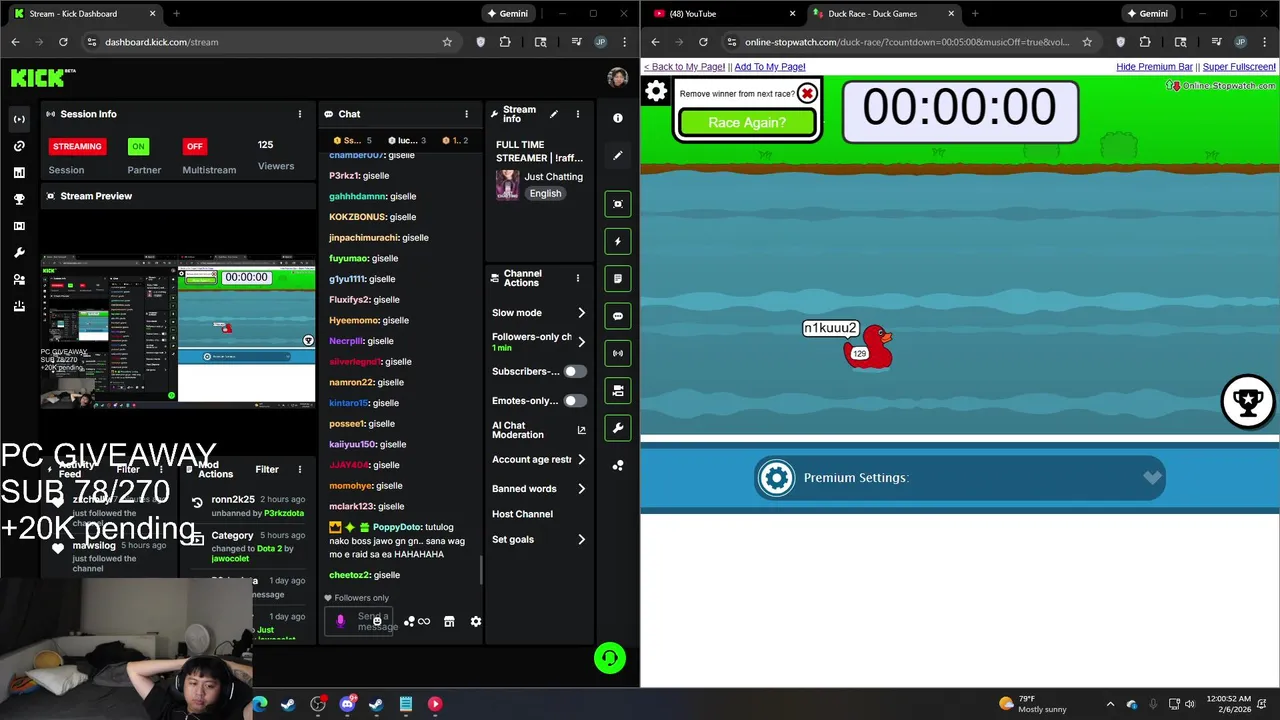
Task: Click the Race Again button
Action: click(x=747, y=122)
